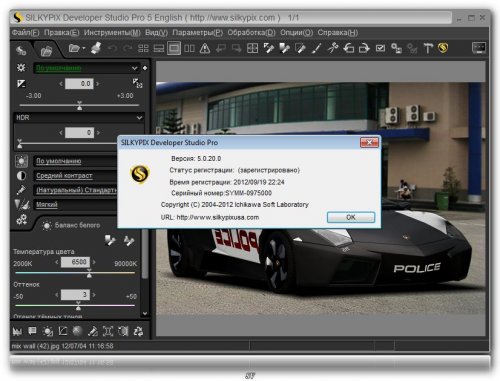Click the Оттенок tint slider handle
Image resolution: width=500 pixels, height=381 pixels.
pyautogui.click(x=78, y=305)
